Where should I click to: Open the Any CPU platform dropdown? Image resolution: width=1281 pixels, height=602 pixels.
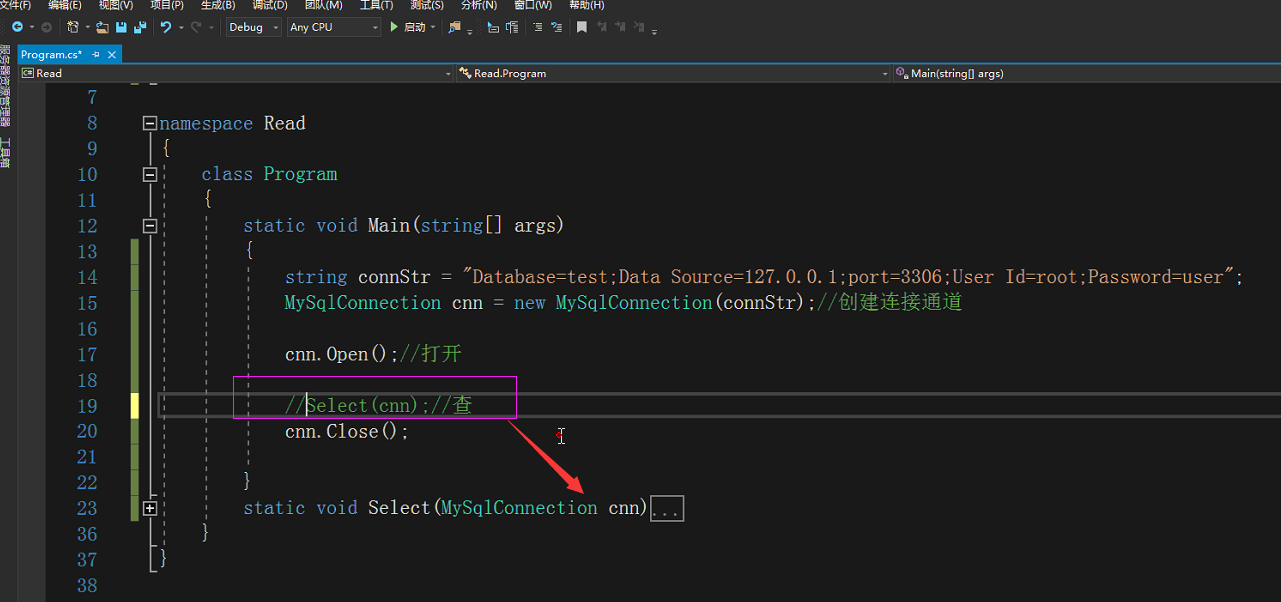click(x=333, y=27)
